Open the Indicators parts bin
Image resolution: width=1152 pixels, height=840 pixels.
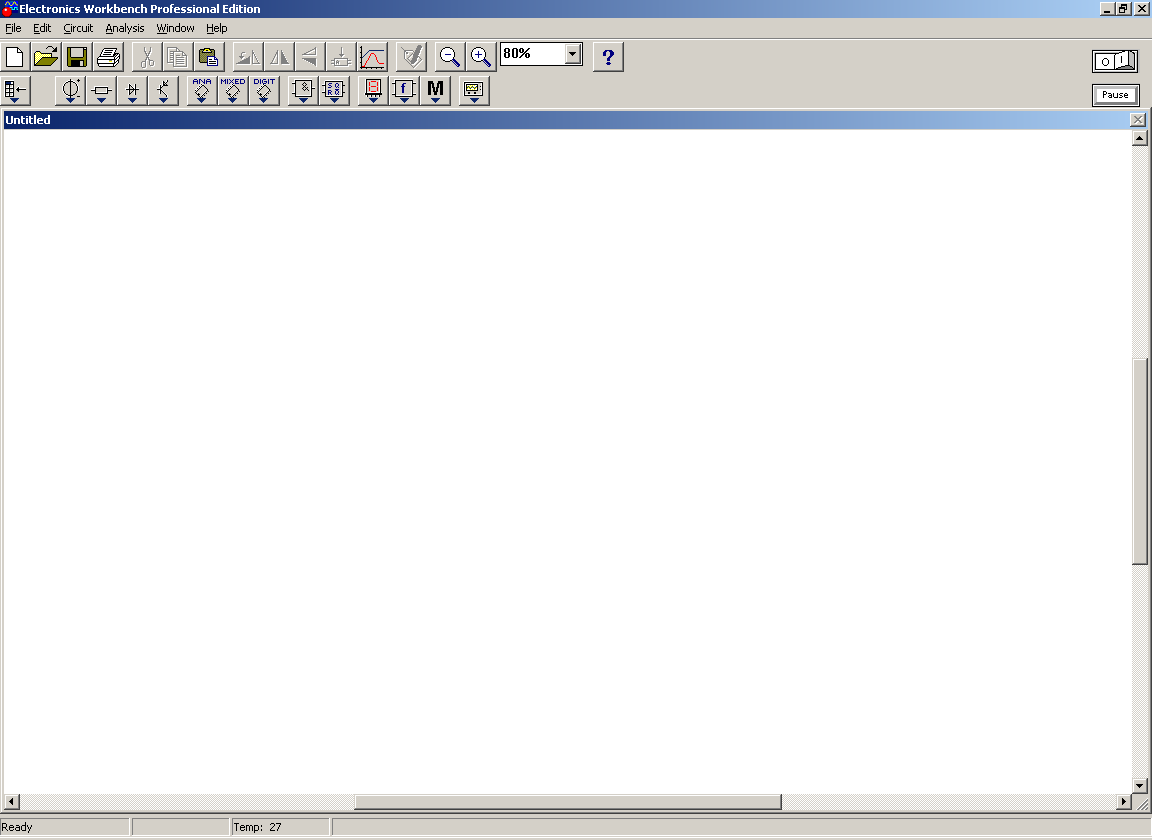(x=373, y=90)
